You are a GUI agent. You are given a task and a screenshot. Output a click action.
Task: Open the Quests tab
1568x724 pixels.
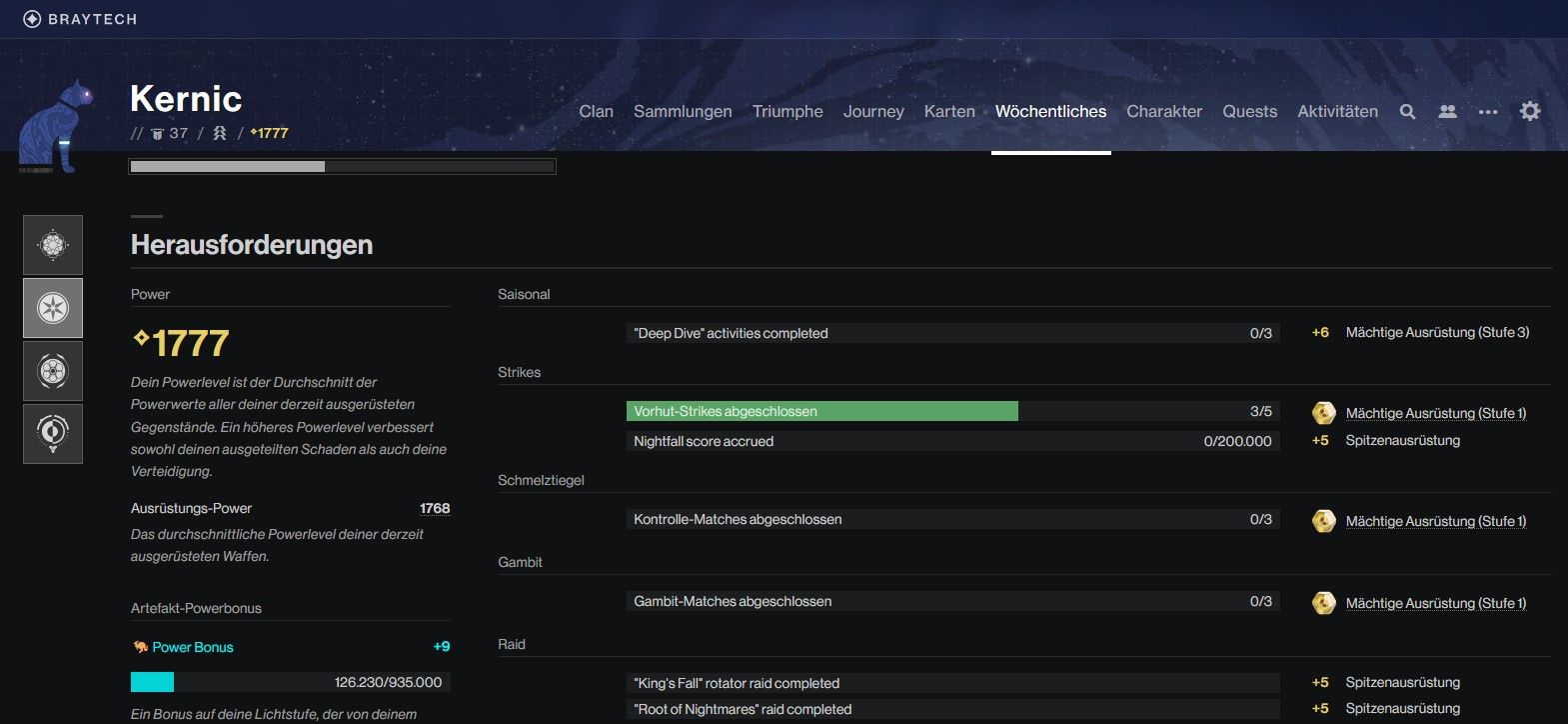click(x=1249, y=112)
